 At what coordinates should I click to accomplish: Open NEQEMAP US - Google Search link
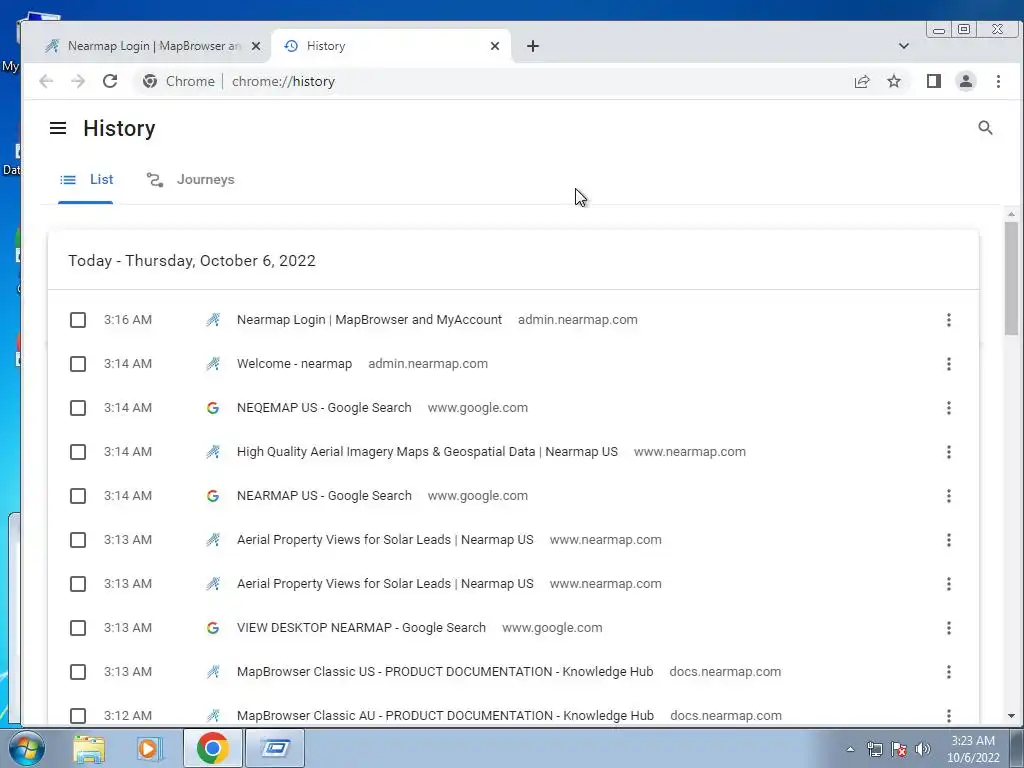[x=324, y=408]
